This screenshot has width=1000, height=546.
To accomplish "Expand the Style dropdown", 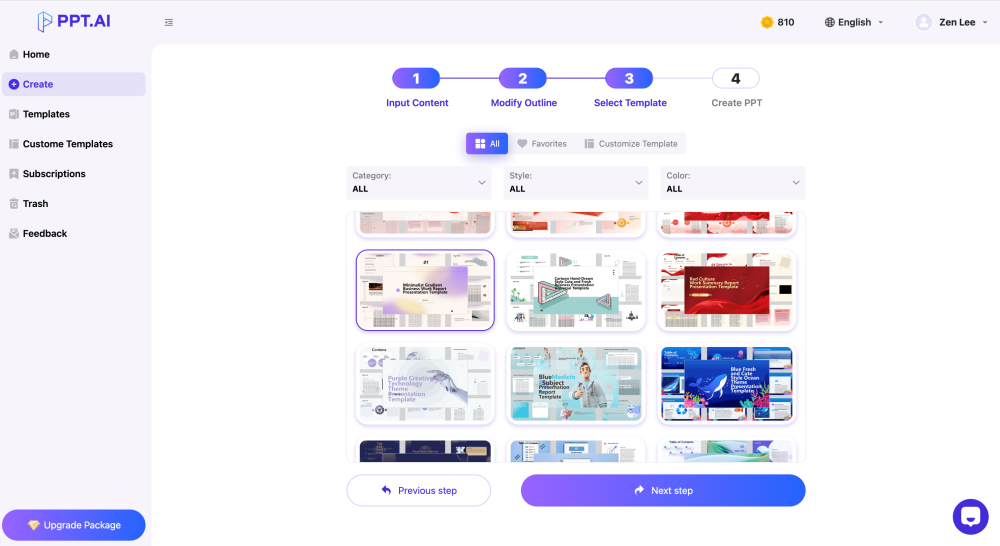I will pos(576,182).
